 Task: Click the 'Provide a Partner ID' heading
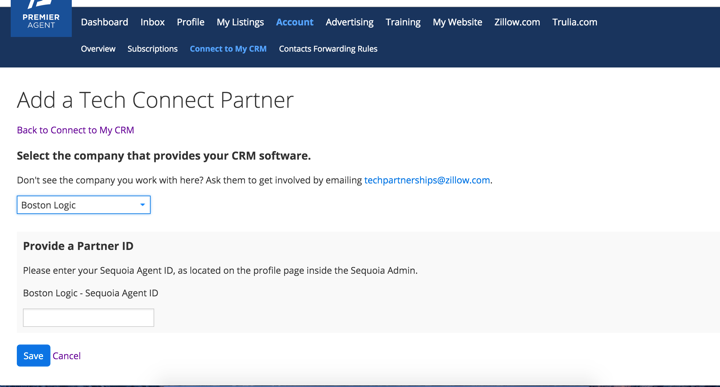click(78, 246)
